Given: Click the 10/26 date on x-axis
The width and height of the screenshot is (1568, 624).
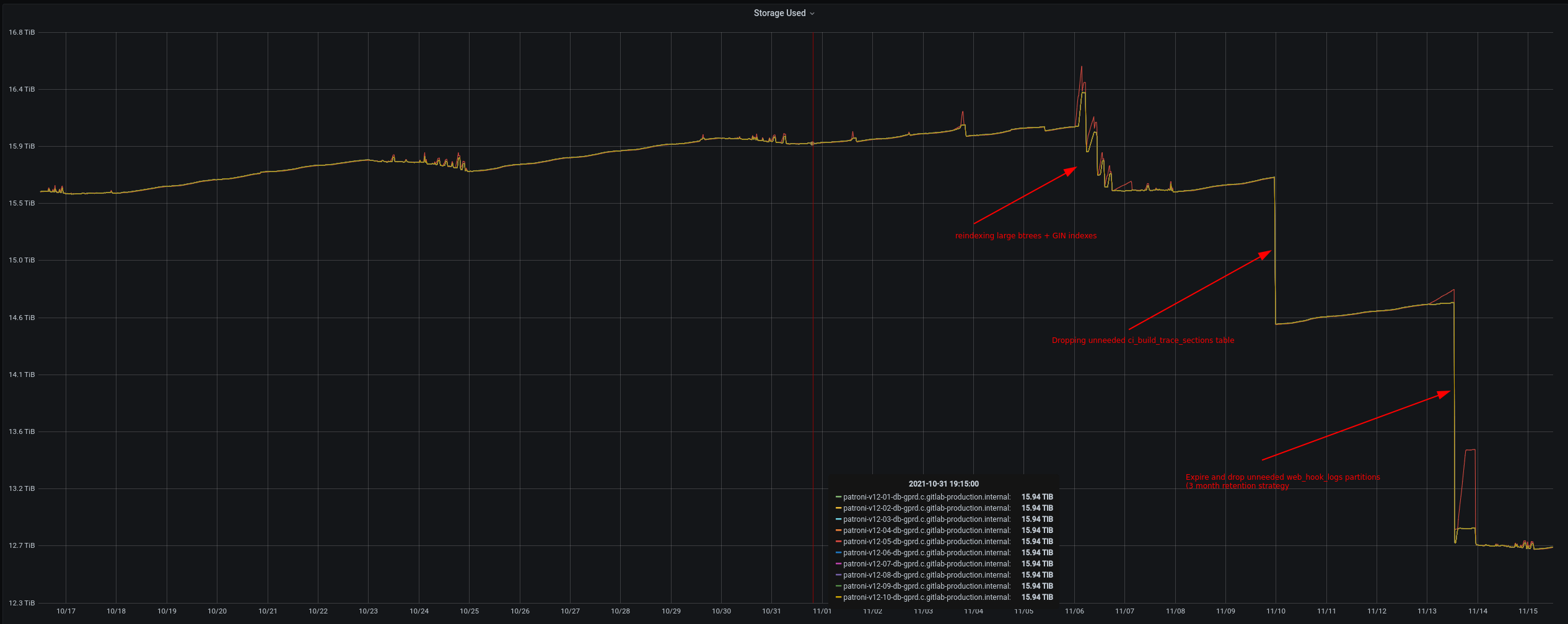Looking at the screenshot, I should [520, 611].
